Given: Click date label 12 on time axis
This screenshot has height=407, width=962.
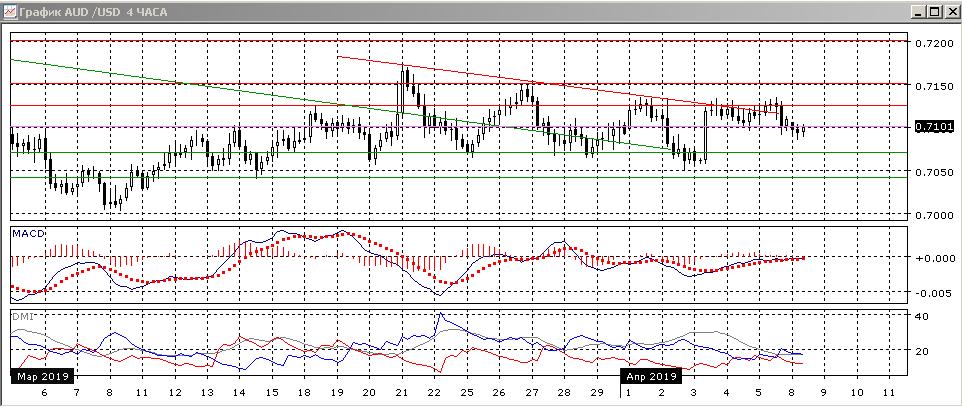Looking at the screenshot, I should tap(175, 392).
